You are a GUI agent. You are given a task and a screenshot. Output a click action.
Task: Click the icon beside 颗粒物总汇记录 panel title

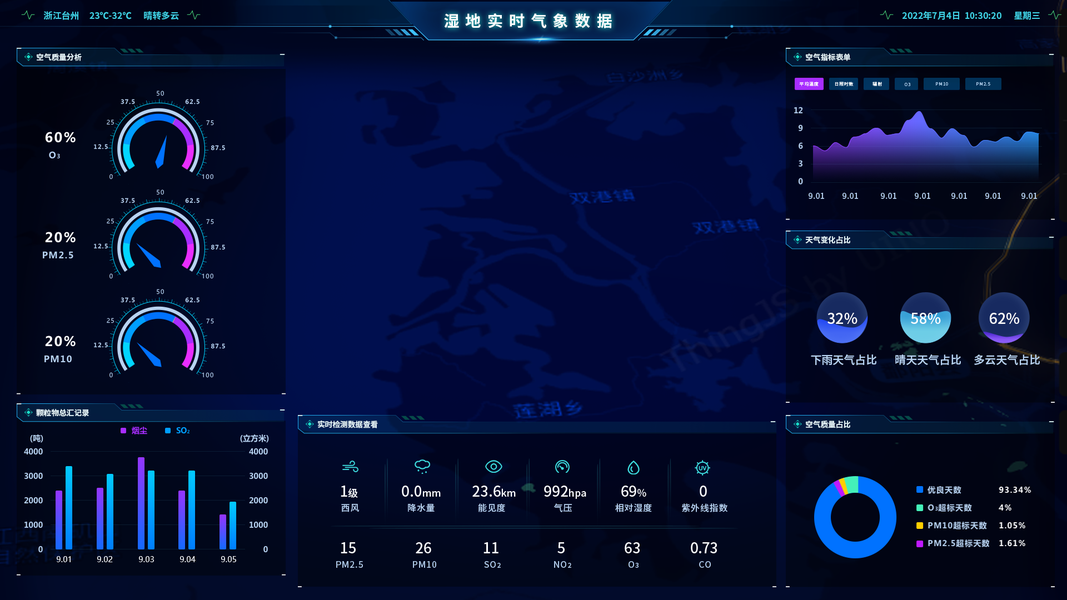pyautogui.click(x=28, y=412)
